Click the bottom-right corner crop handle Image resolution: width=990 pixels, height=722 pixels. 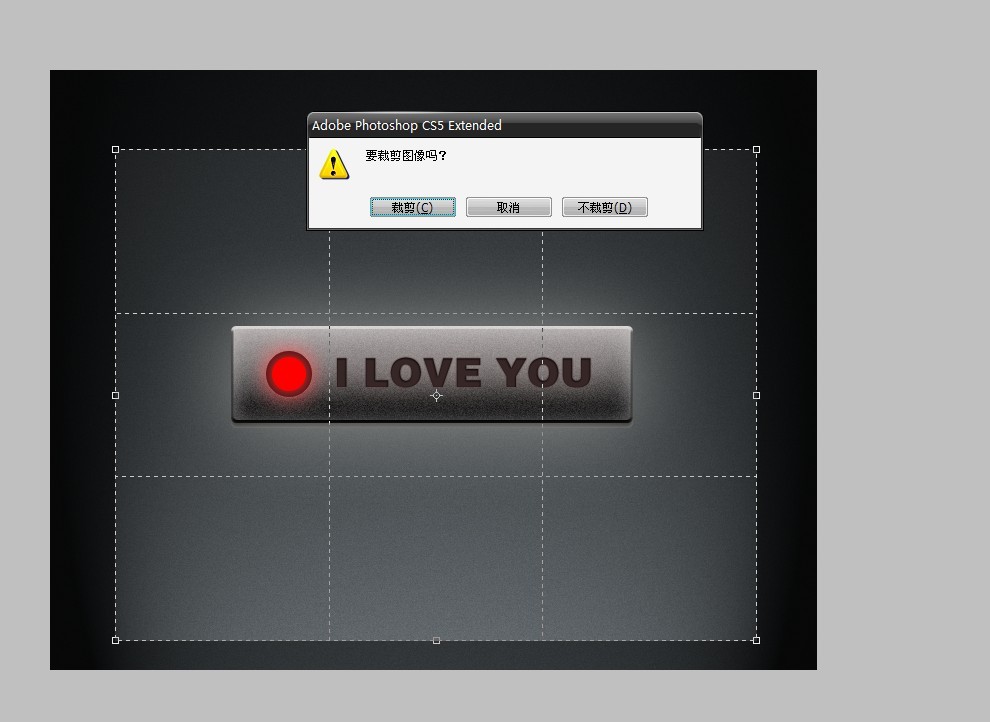coord(756,640)
